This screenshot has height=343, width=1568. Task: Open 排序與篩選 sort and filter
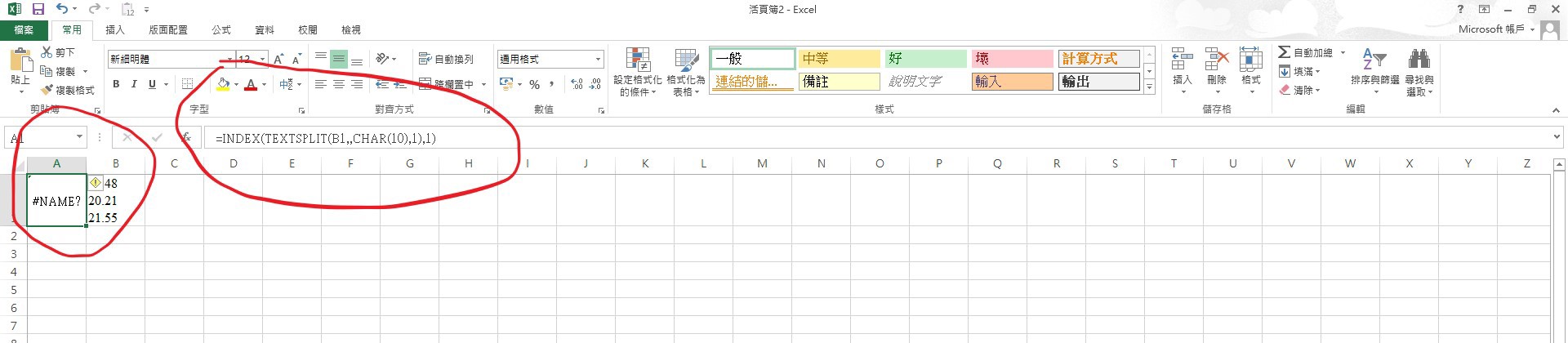tap(1374, 72)
